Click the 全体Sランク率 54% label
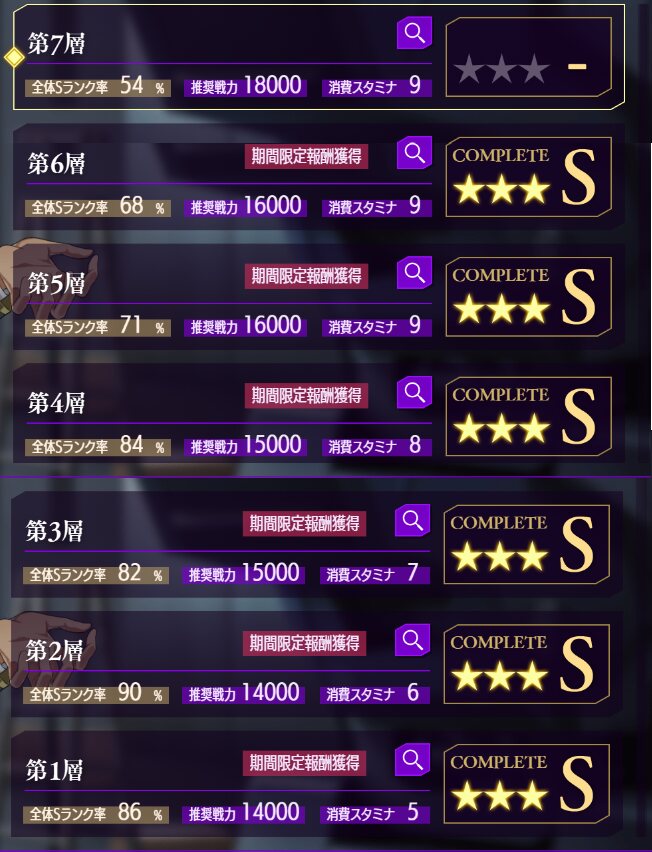 point(98,87)
